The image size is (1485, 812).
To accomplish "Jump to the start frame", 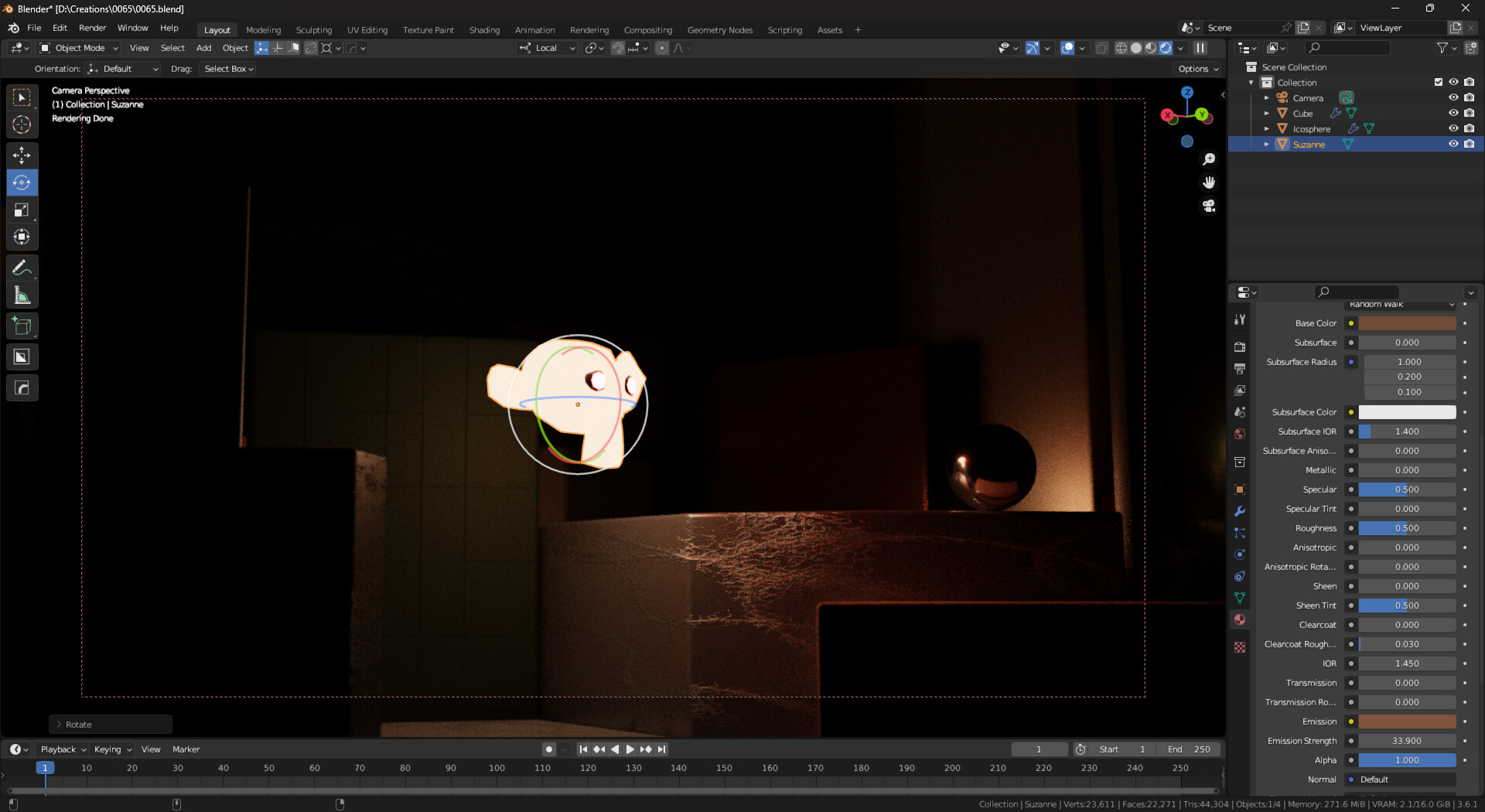I will pos(583,749).
